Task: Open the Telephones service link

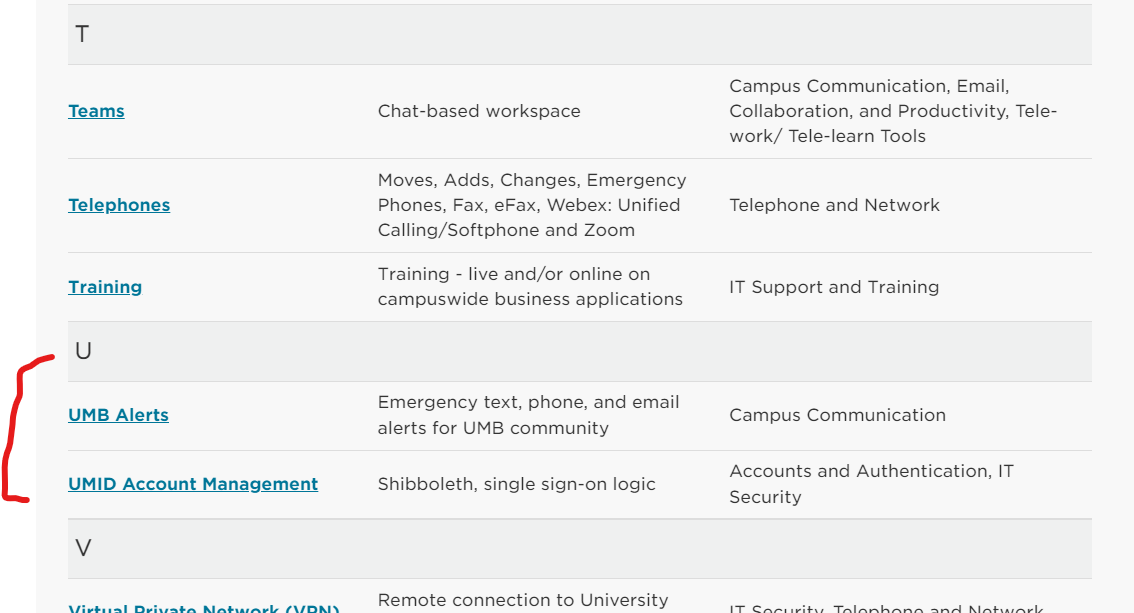Action: 119,205
